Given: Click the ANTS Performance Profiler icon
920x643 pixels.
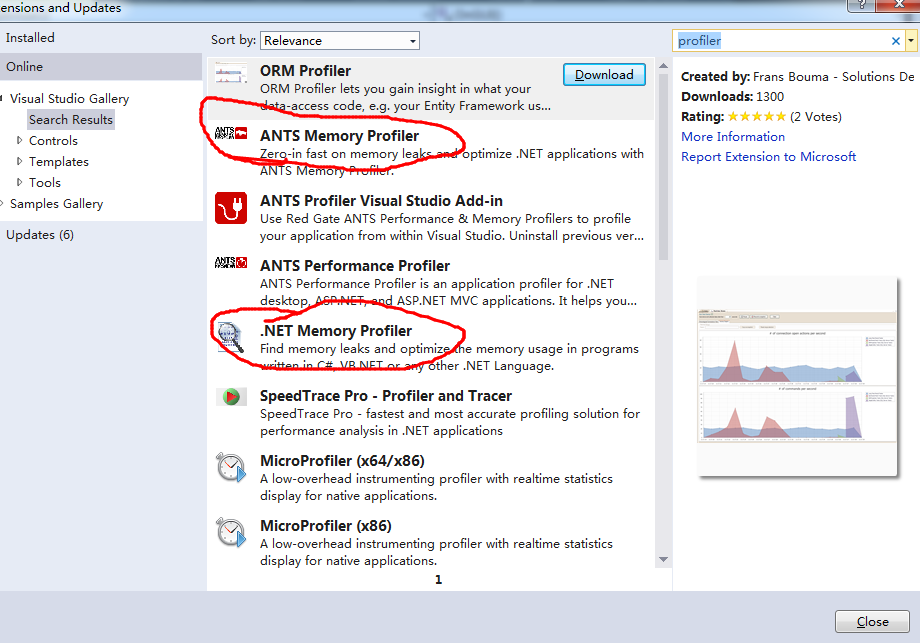Looking at the screenshot, I should point(231,262).
